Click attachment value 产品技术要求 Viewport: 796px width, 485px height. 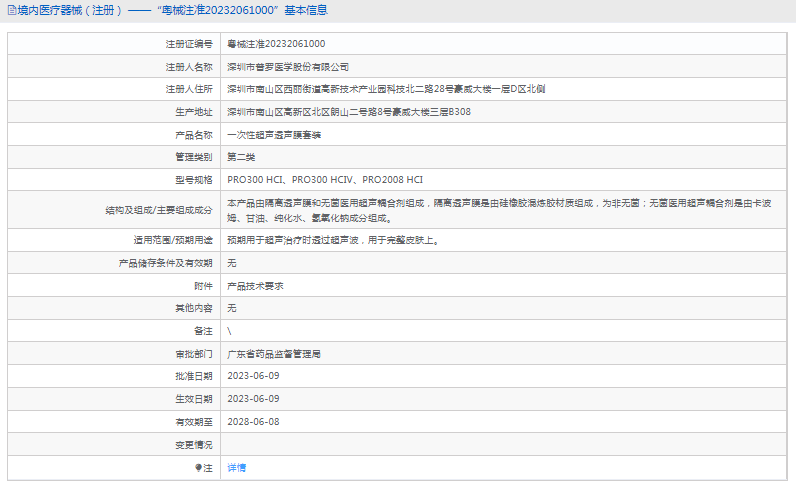click(255, 286)
